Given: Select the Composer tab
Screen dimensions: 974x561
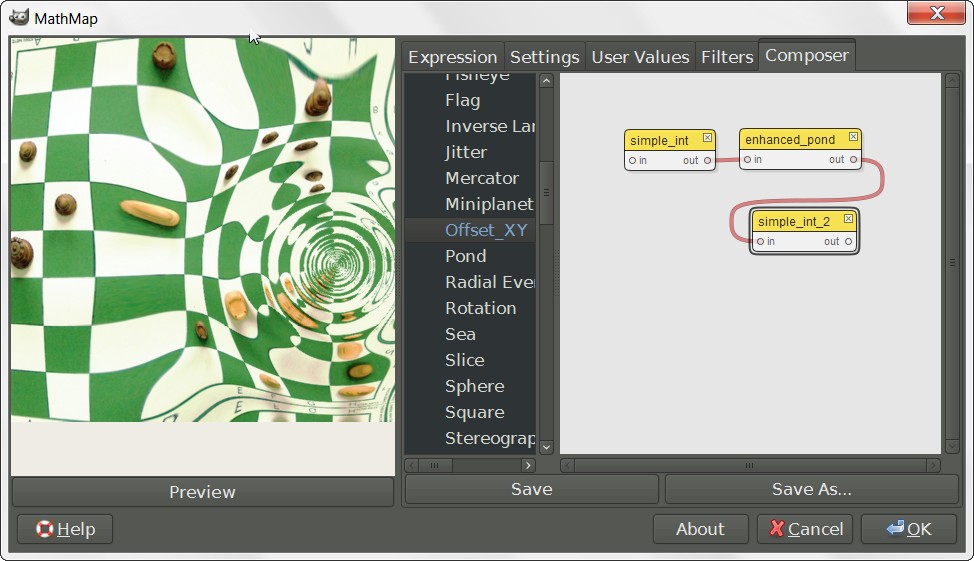Looking at the screenshot, I should (807, 55).
